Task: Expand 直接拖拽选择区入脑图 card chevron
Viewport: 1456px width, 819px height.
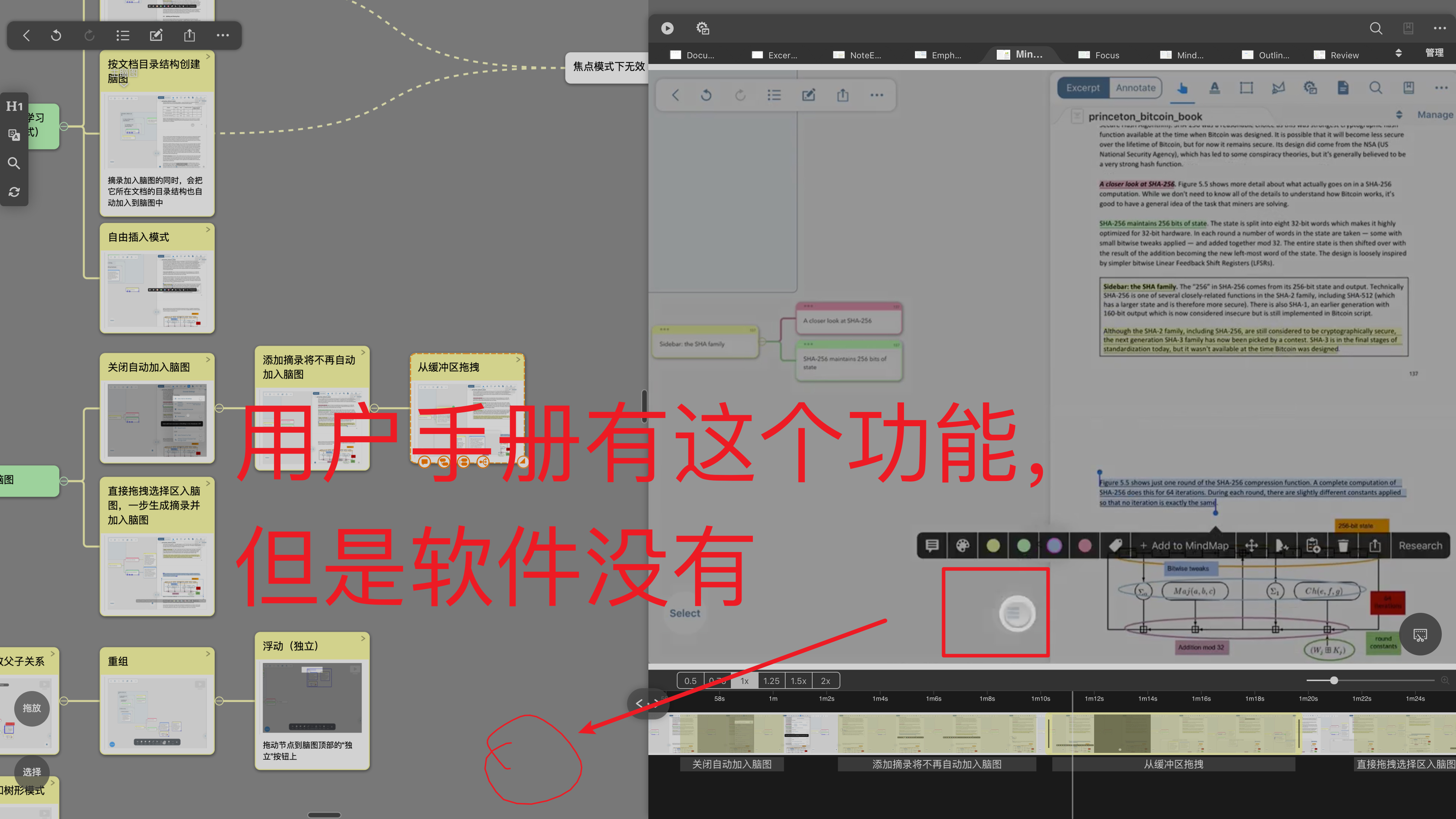Action: click(x=208, y=483)
